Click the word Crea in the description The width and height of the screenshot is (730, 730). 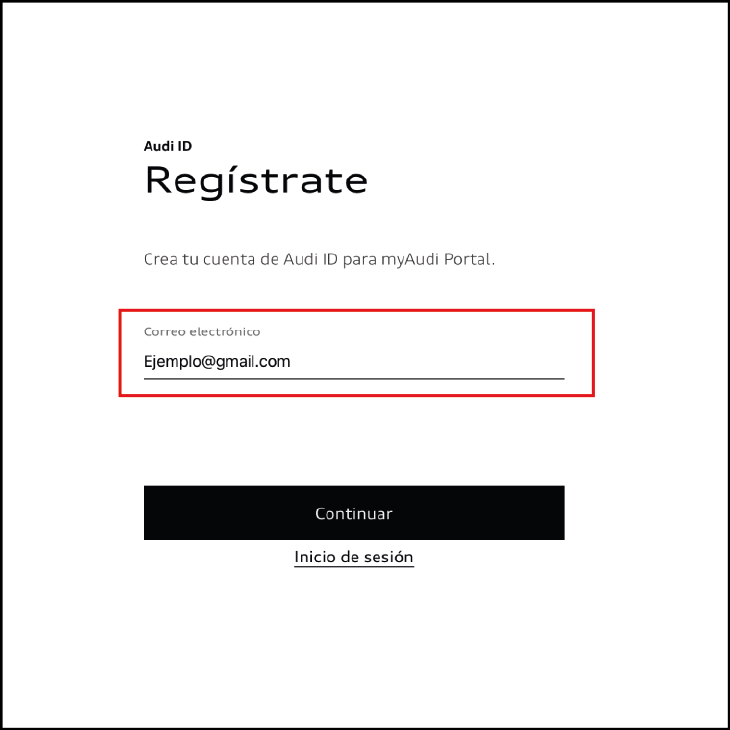(160, 259)
